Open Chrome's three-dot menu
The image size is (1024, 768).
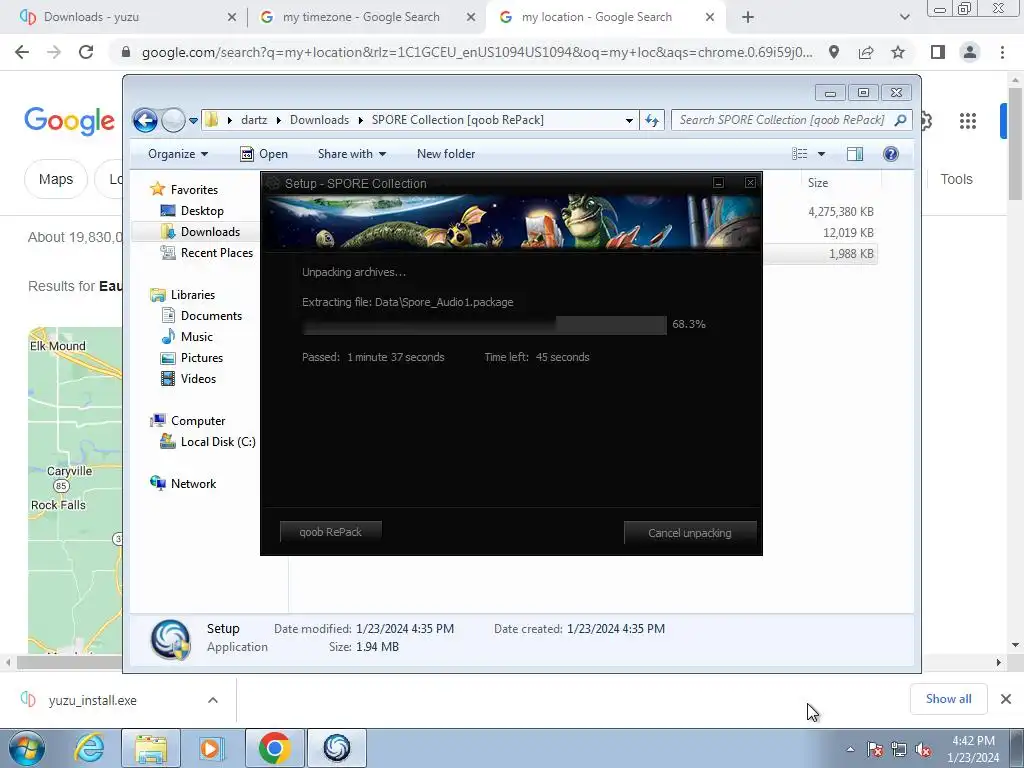(1002, 52)
